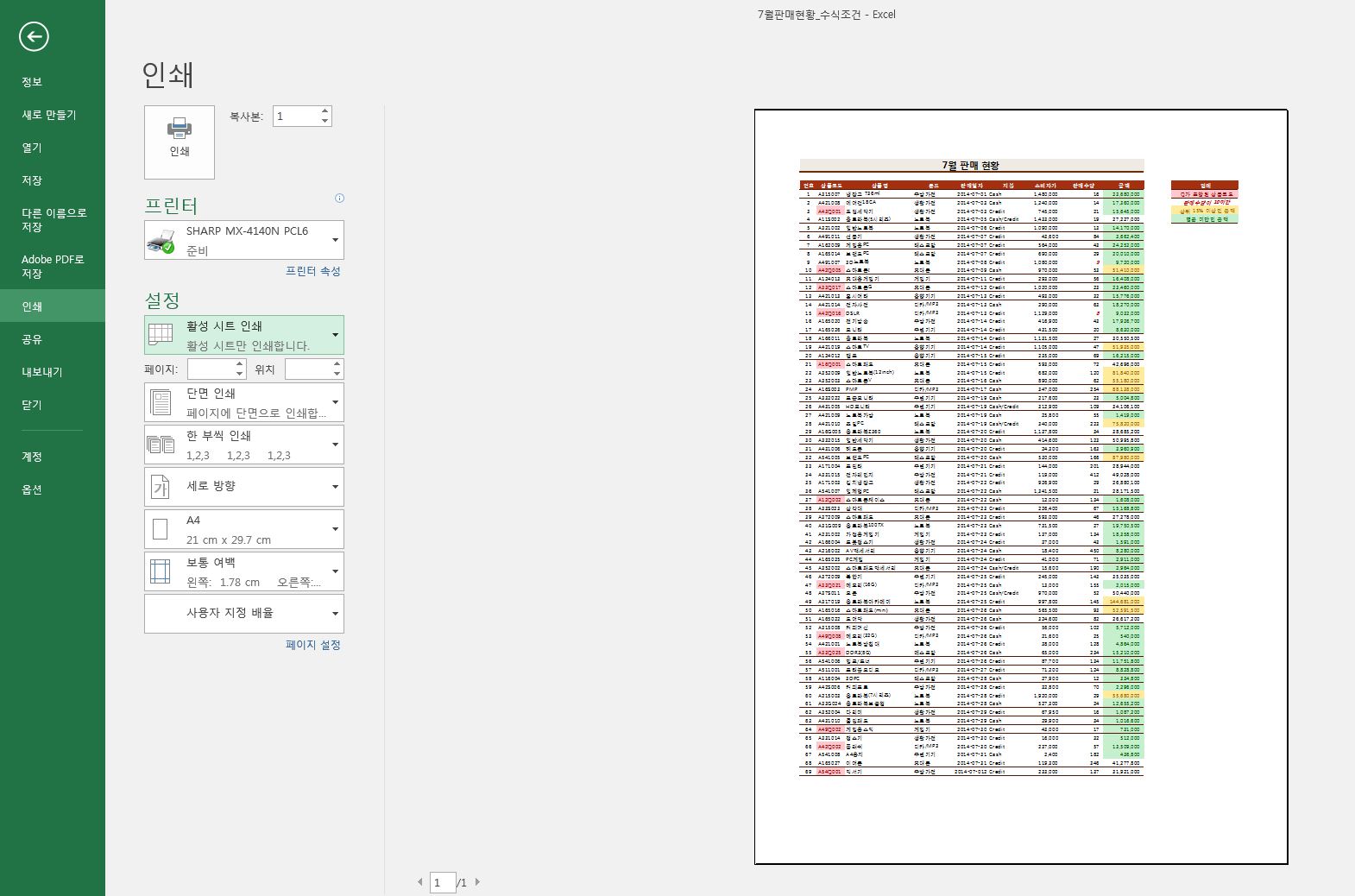Click the collated pages icon
Viewport: 1355px width, 896px height.
pos(161,445)
